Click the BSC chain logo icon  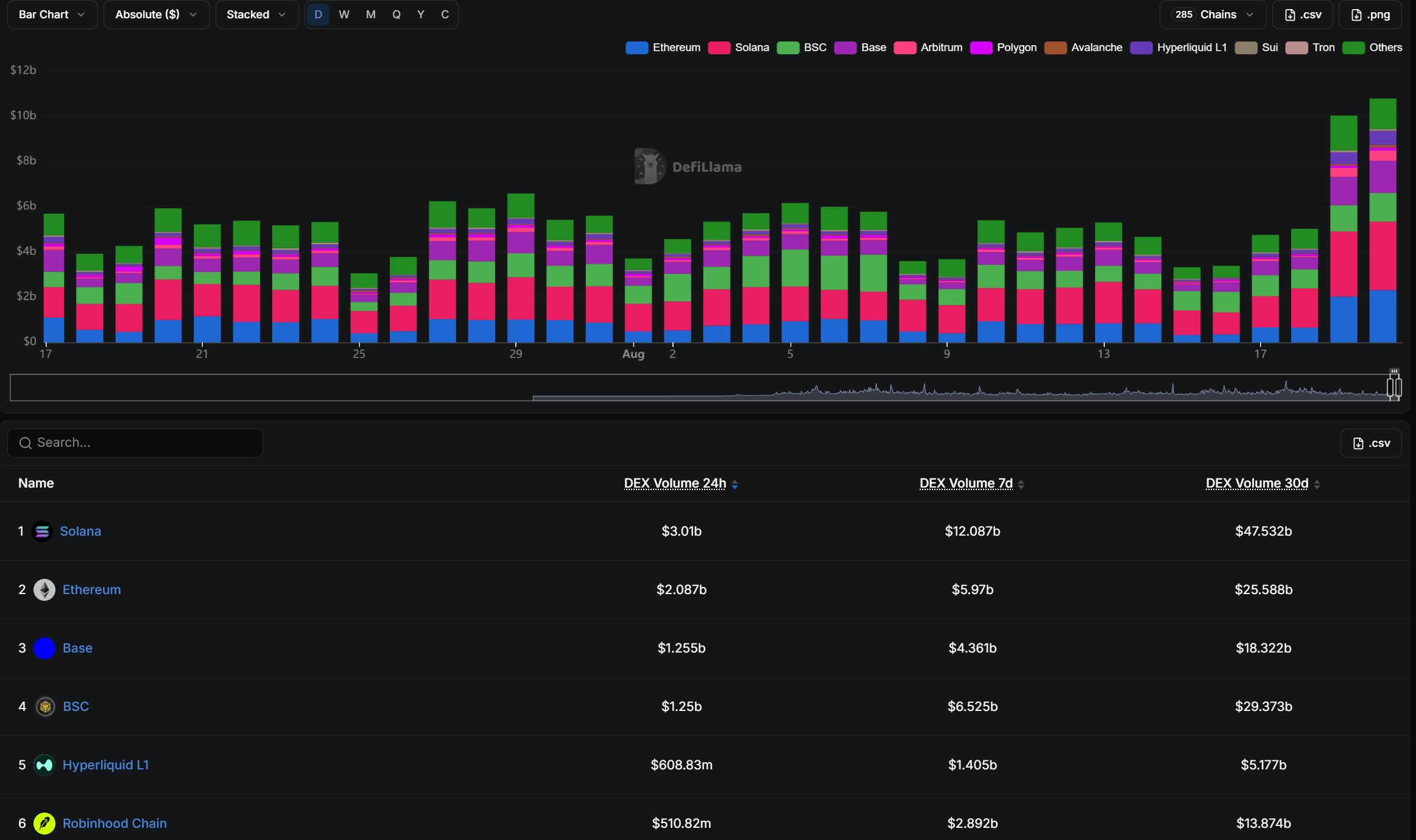44,707
